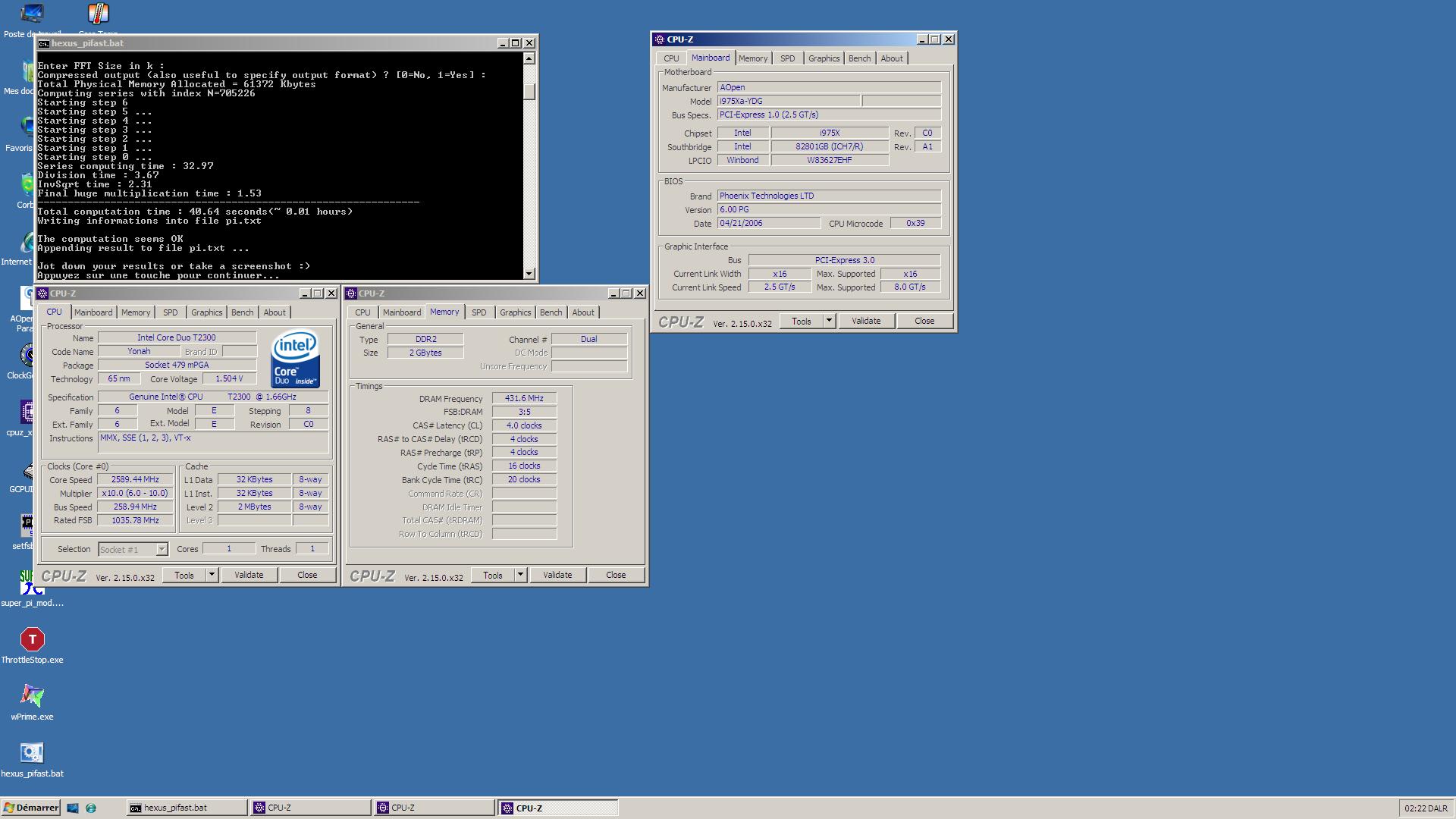The width and height of the screenshot is (1456, 819).
Task: Select SPD tab in CPU window
Action: pos(171,312)
